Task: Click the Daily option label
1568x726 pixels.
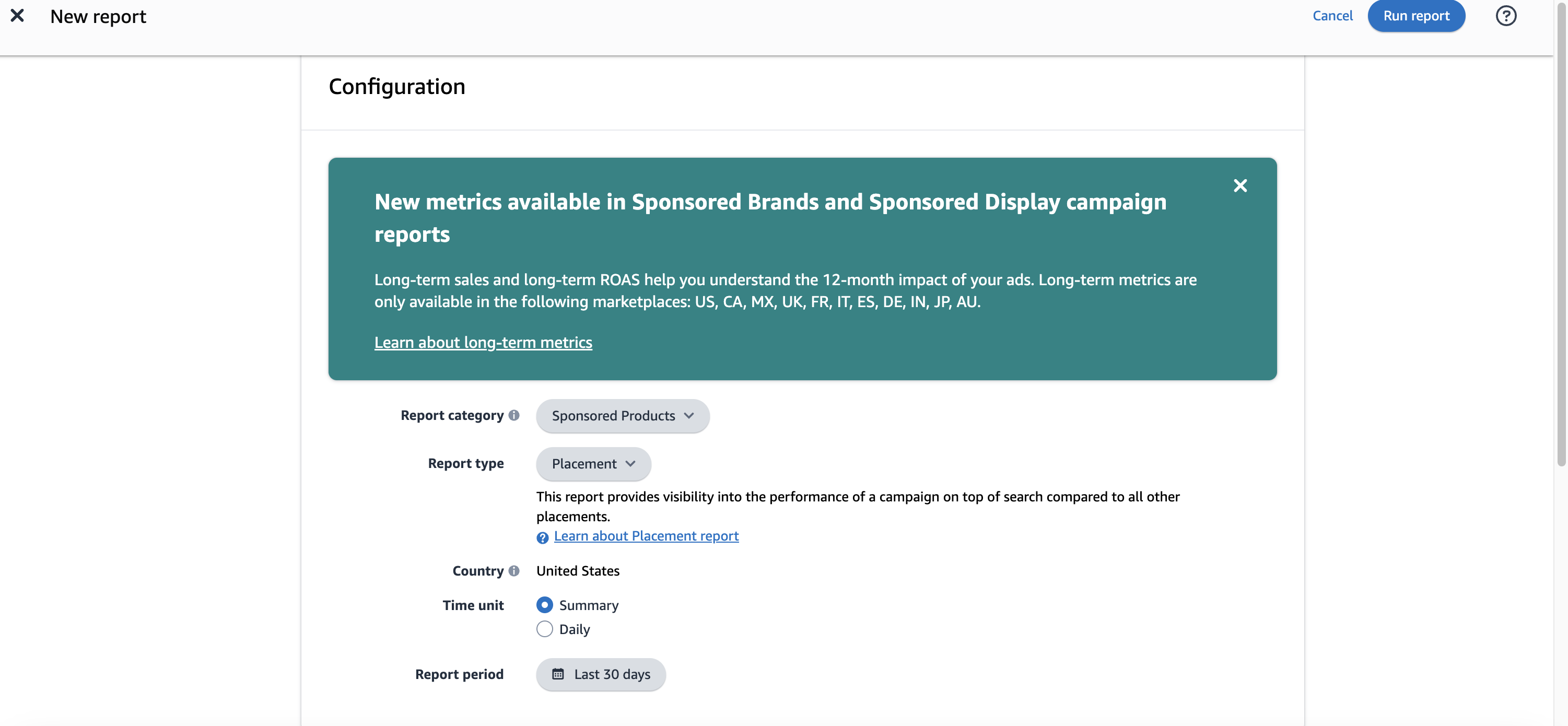Action: coord(574,629)
